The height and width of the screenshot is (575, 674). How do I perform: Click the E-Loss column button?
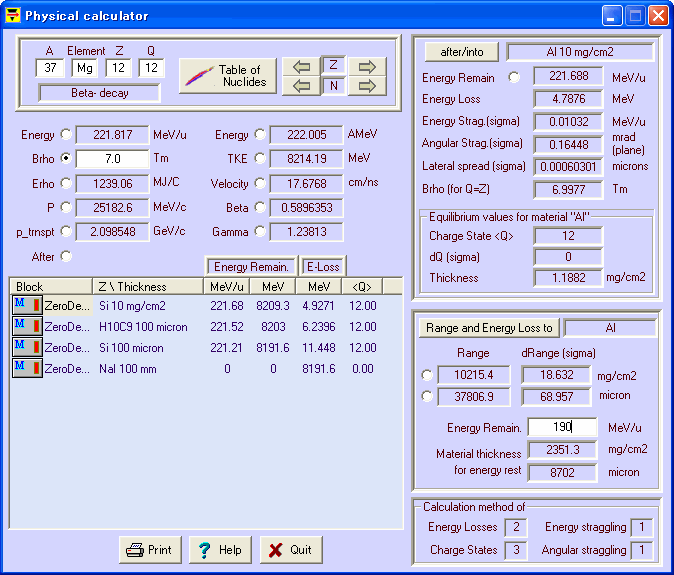(323, 267)
